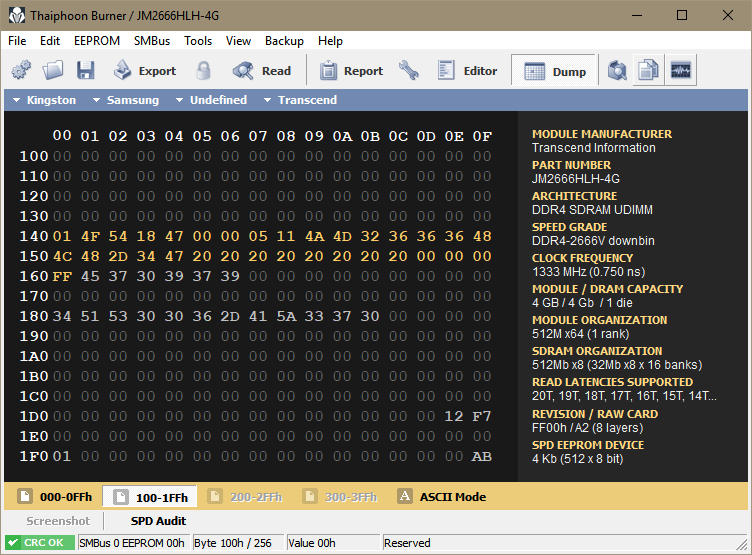Click the CRC OK status indicator

coord(40,543)
